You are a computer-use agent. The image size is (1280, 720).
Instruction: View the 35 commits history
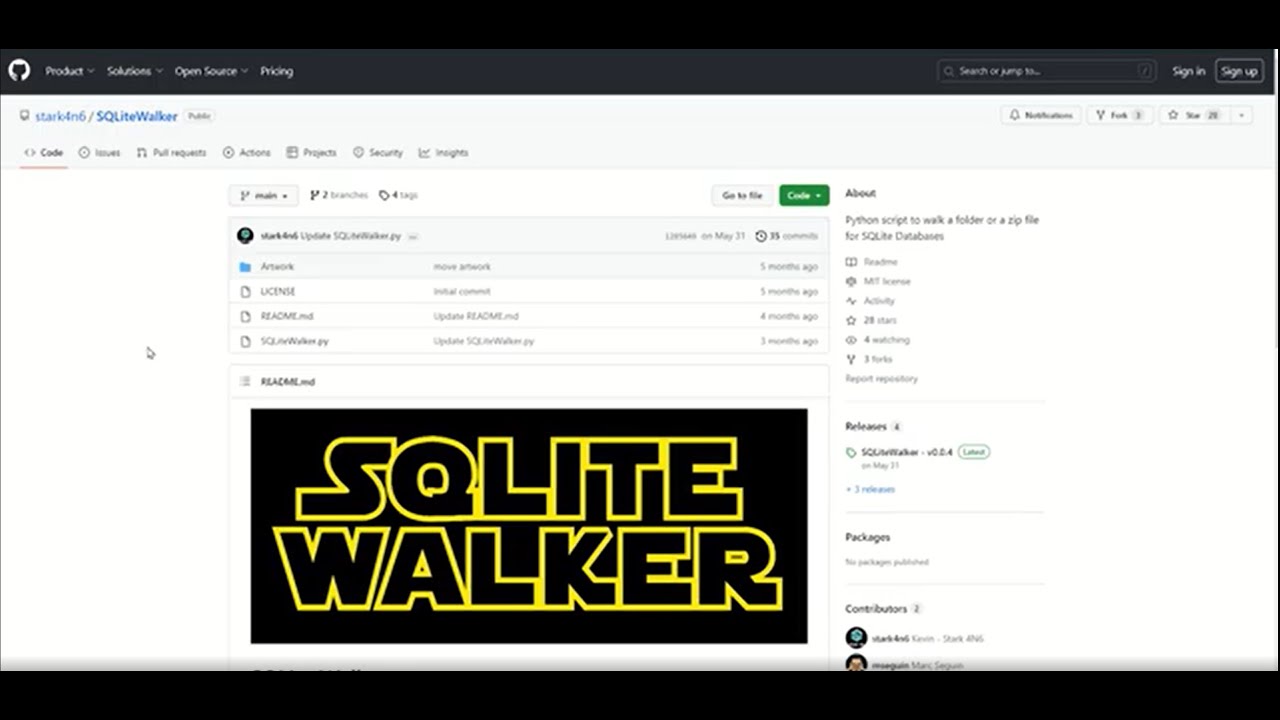point(786,236)
